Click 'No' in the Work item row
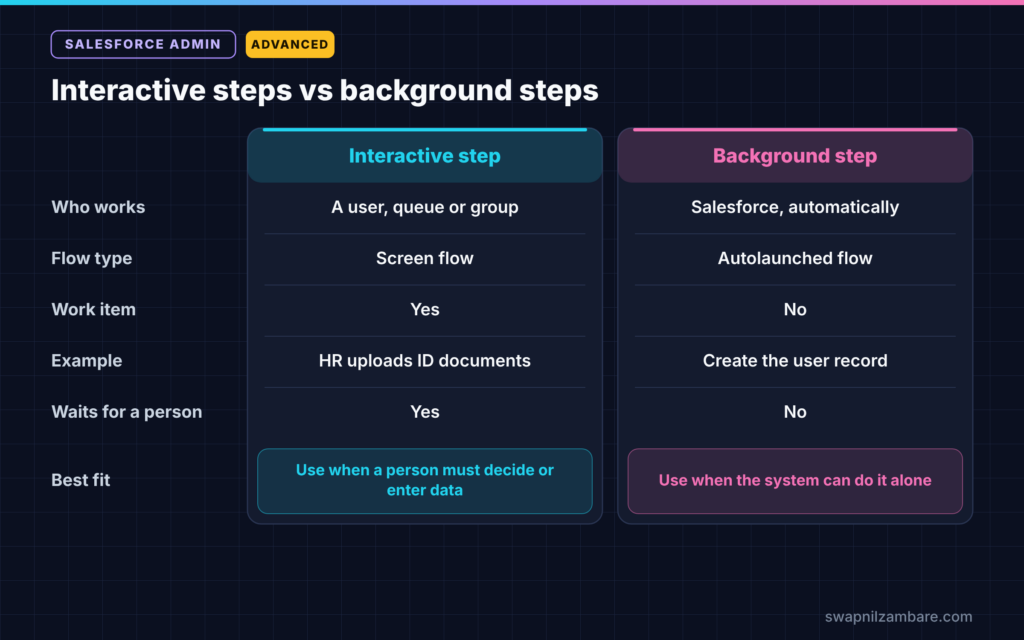The width and height of the screenshot is (1024, 640). (x=795, y=310)
